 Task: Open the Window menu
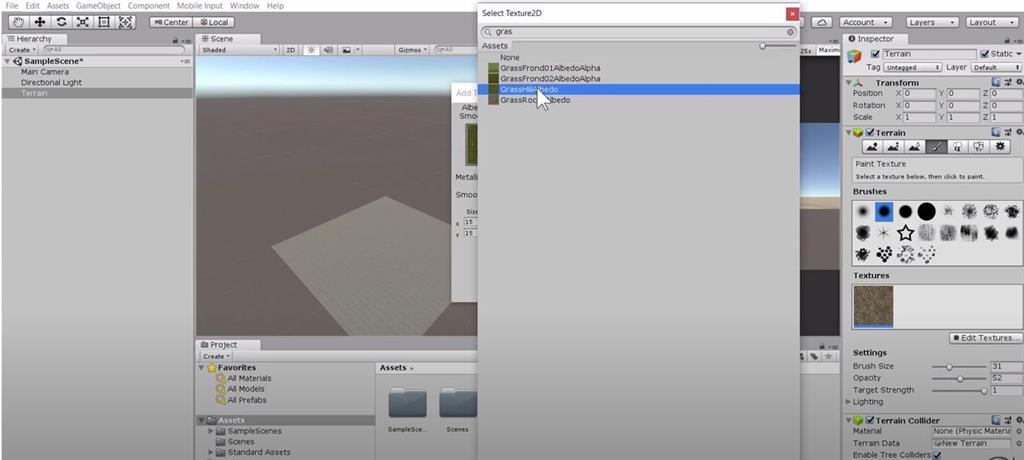[x=245, y=5]
